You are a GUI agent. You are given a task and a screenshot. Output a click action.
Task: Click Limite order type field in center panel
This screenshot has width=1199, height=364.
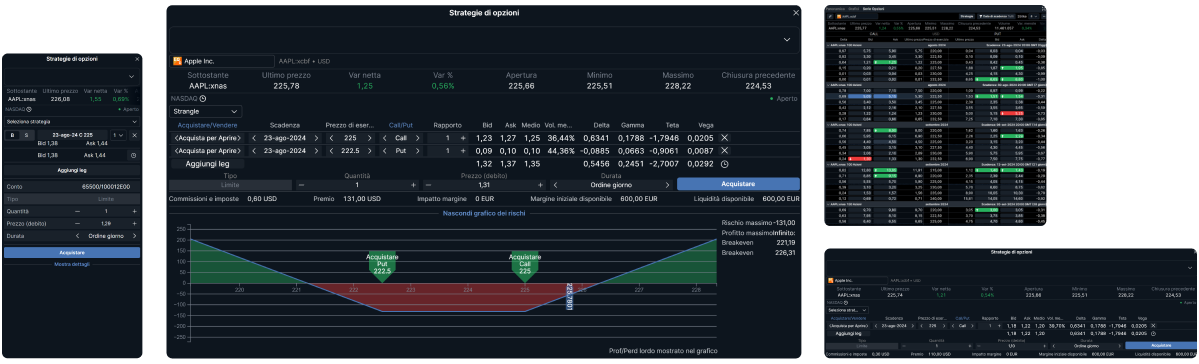point(231,184)
